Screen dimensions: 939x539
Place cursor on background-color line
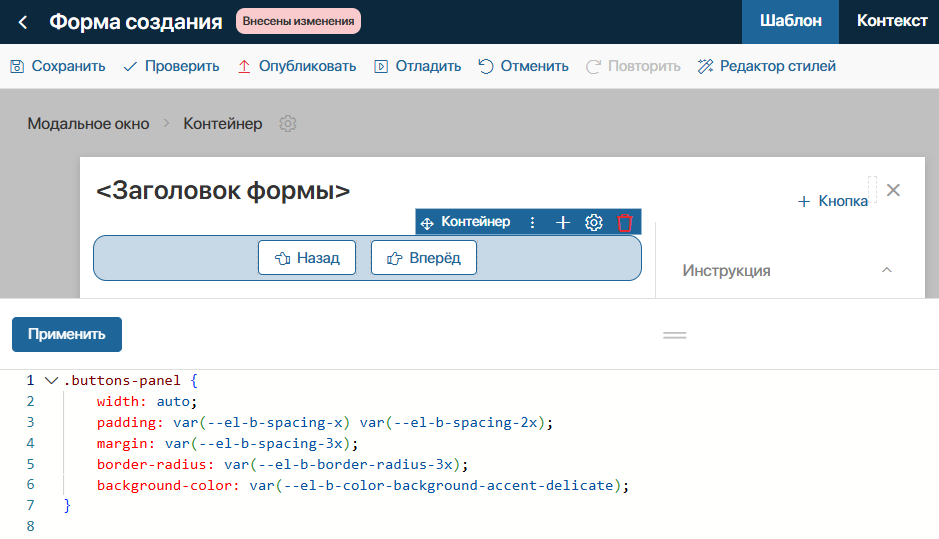[363, 485]
